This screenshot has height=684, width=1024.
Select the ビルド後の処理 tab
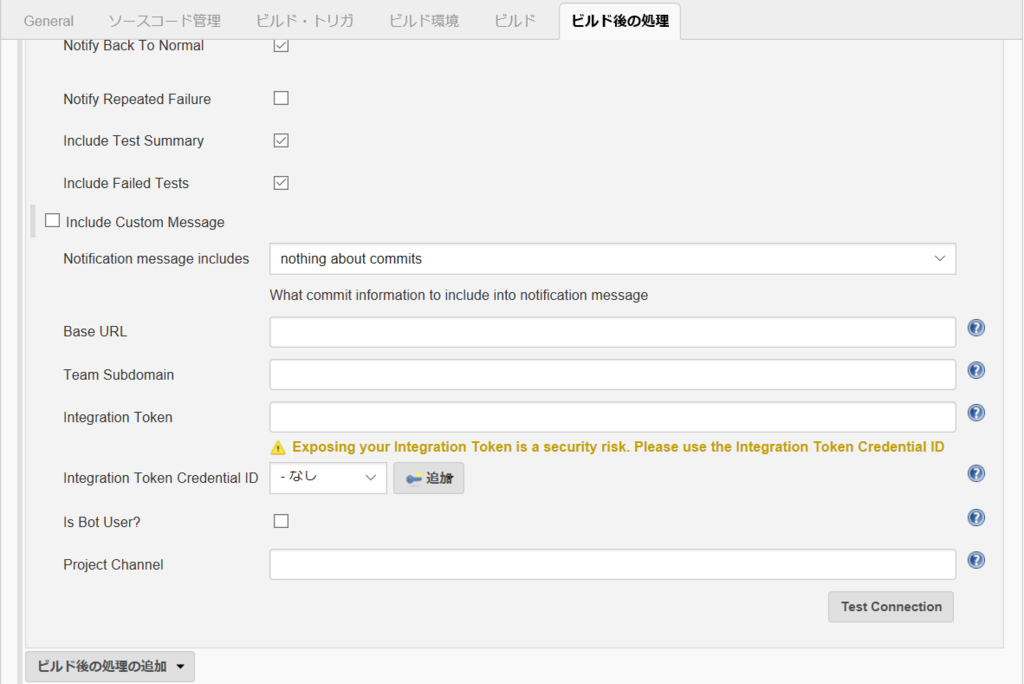tap(620, 21)
